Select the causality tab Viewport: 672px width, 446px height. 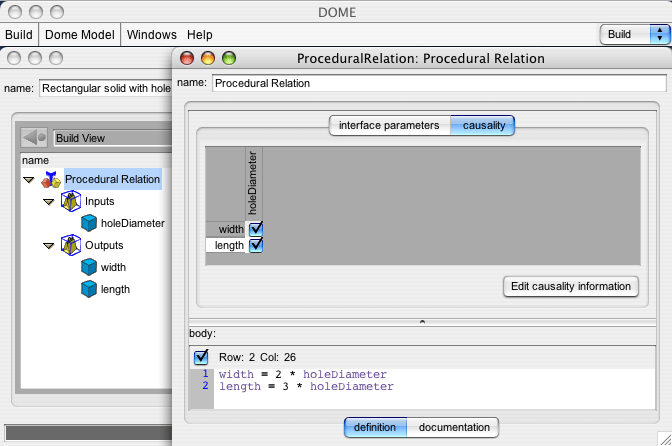coord(483,126)
